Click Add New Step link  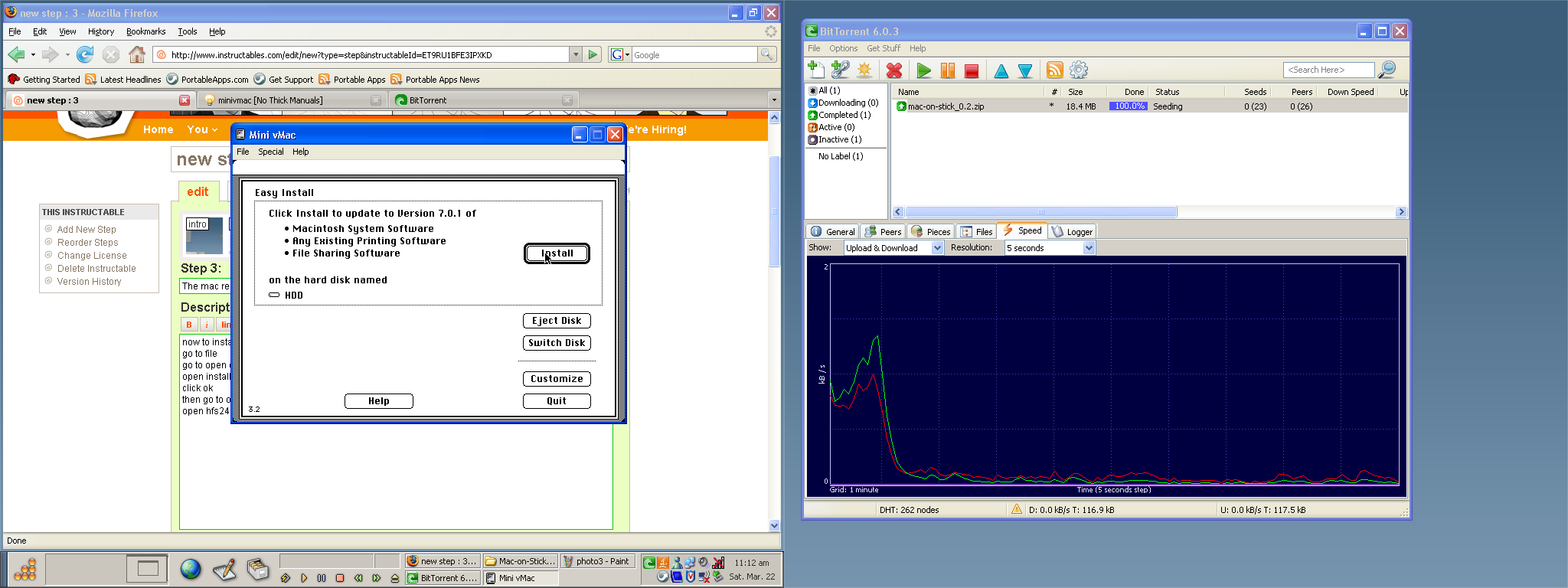click(87, 230)
